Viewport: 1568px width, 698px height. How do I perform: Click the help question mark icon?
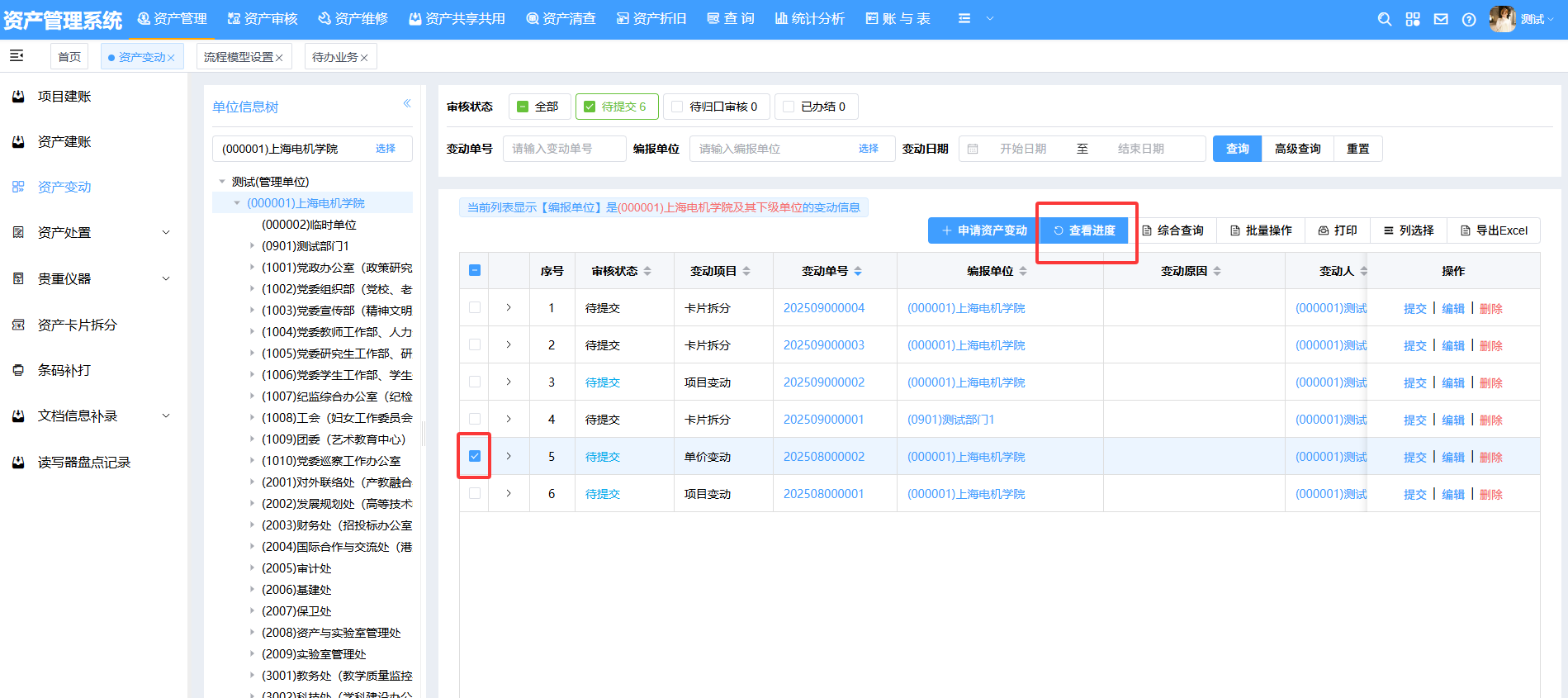[1469, 20]
